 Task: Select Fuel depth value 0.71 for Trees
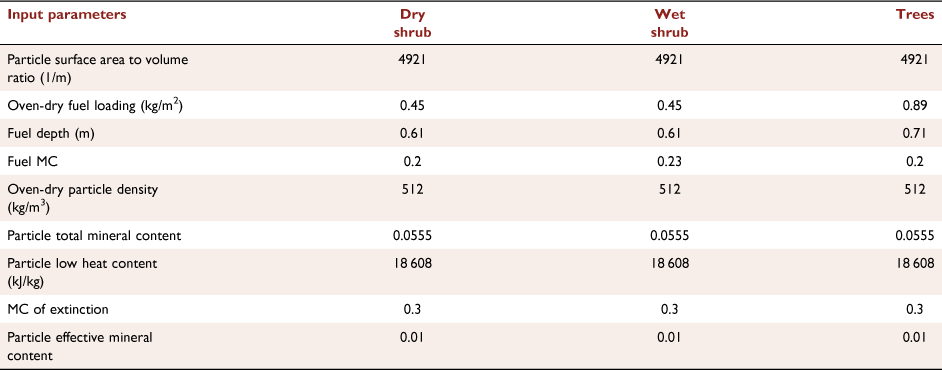pos(923,133)
